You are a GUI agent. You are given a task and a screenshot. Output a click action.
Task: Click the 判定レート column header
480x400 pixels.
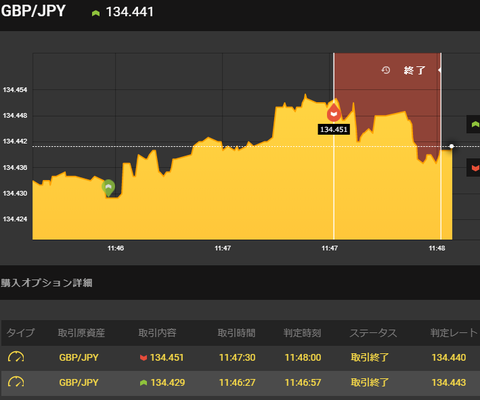(x=454, y=333)
